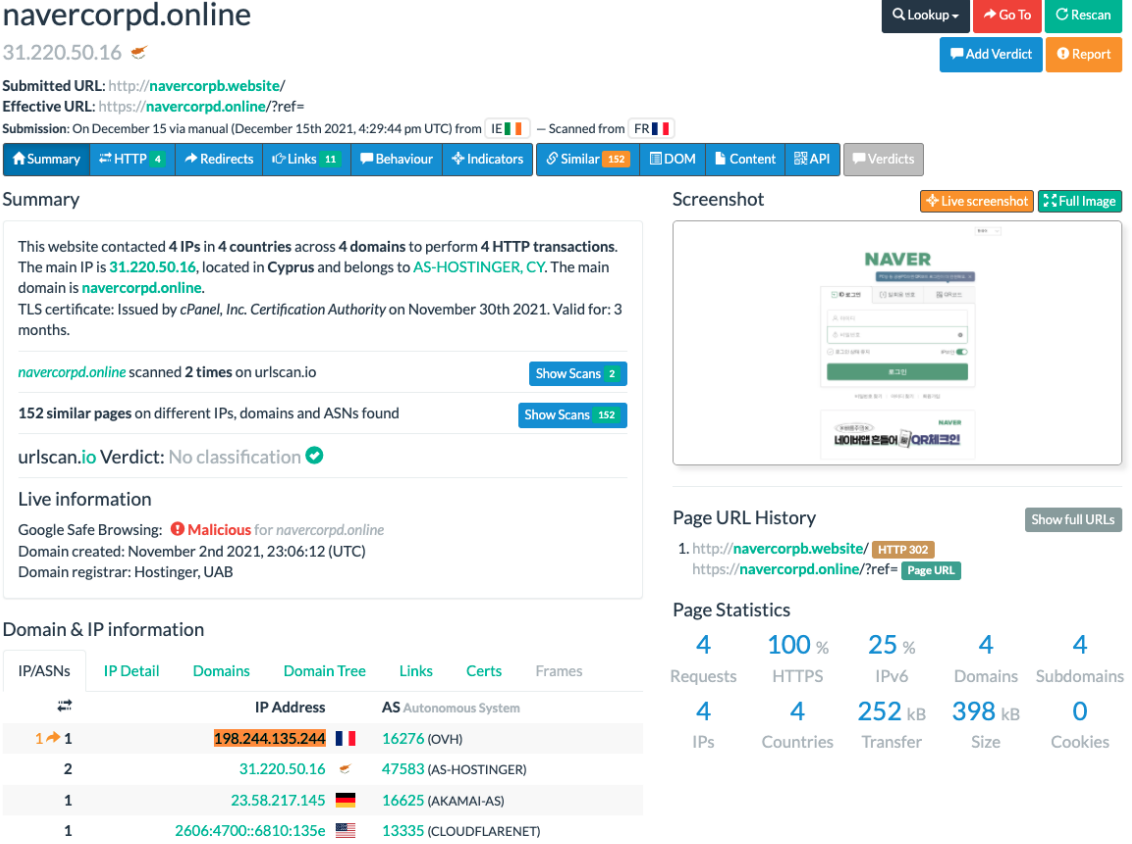1132x844 pixels.
Task: Click main domain navercorpd.online link in summary
Action: 142,288
